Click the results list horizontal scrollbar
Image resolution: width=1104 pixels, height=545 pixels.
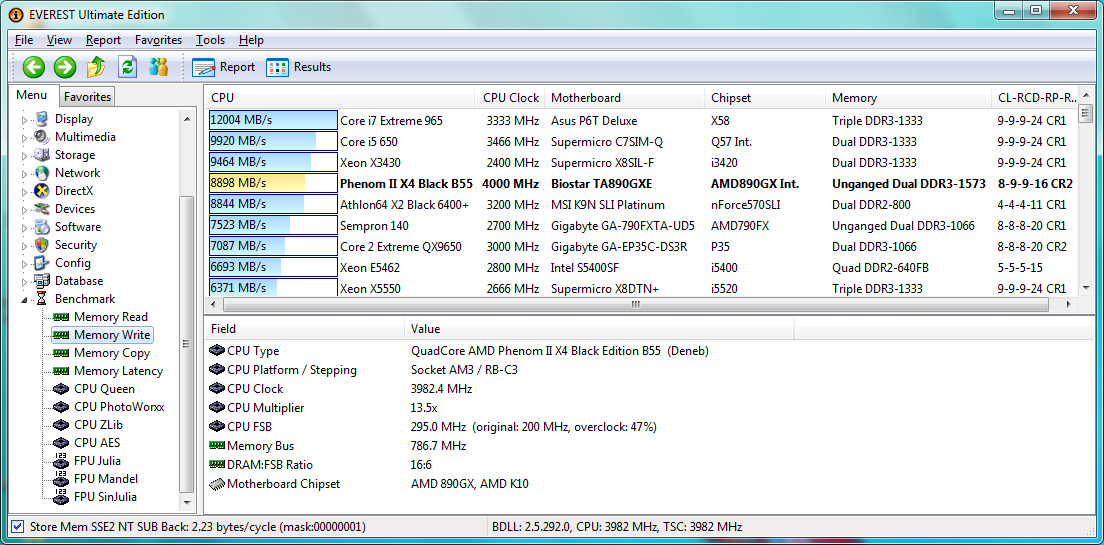click(x=636, y=304)
